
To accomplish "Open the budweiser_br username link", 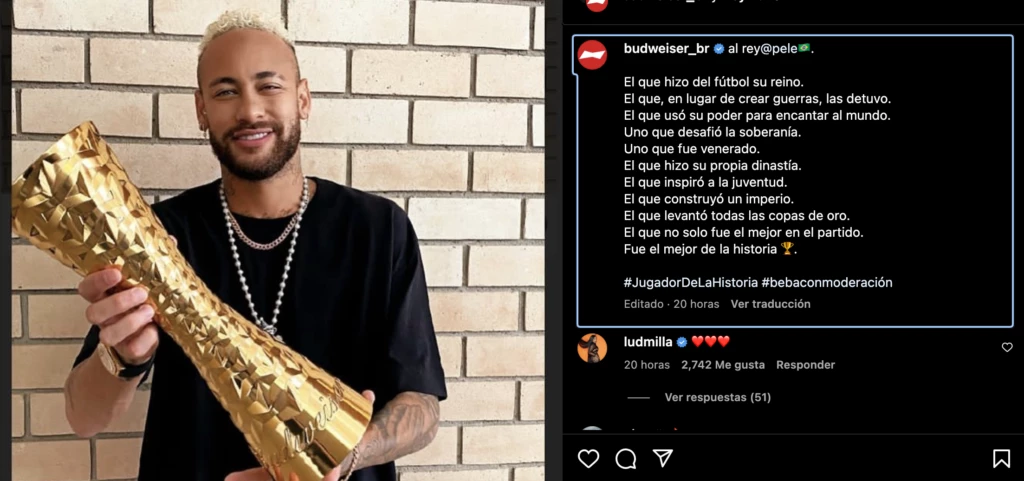I will coord(666,49).
